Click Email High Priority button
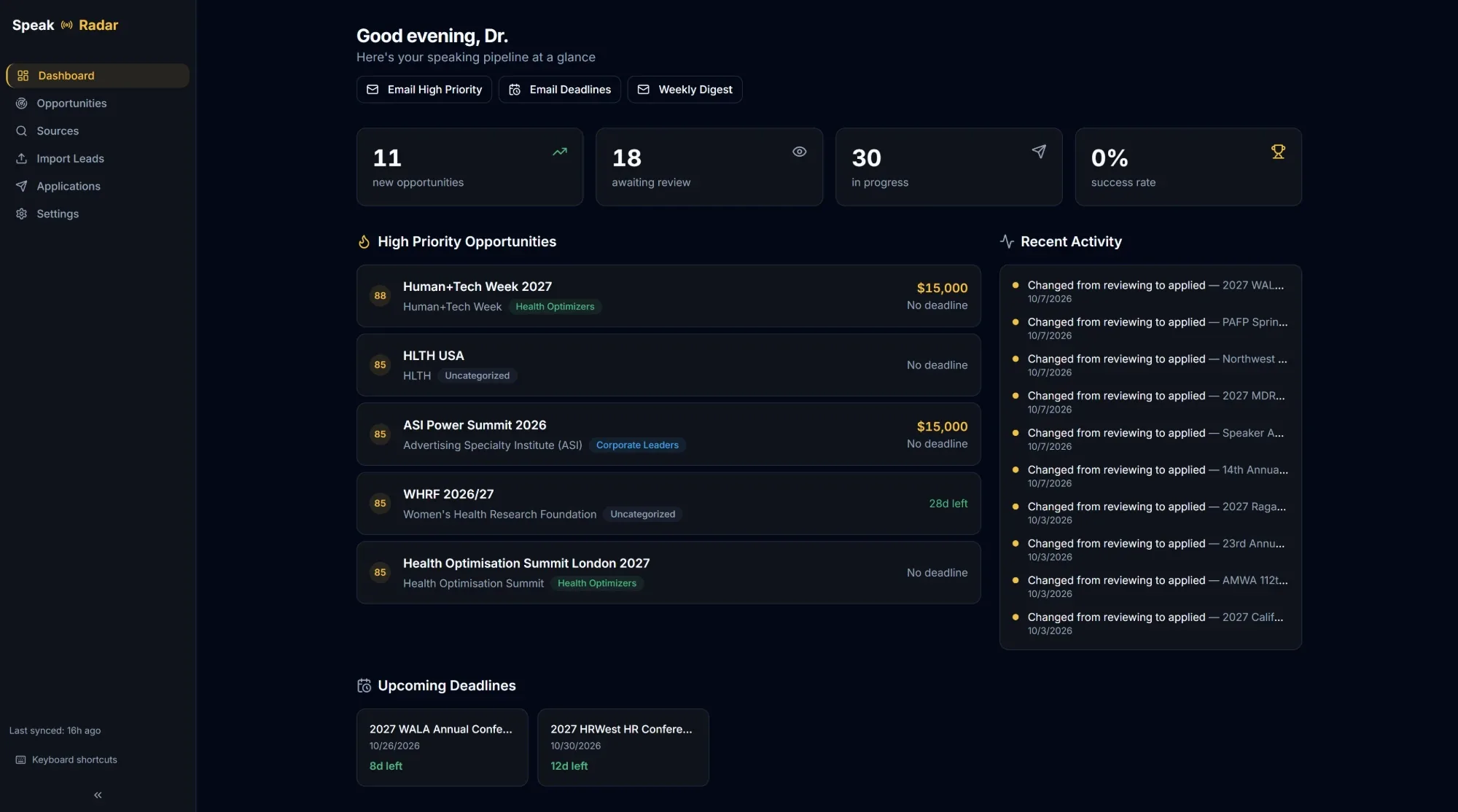This screenshot has height=812, width=1458. coord(424,90)
